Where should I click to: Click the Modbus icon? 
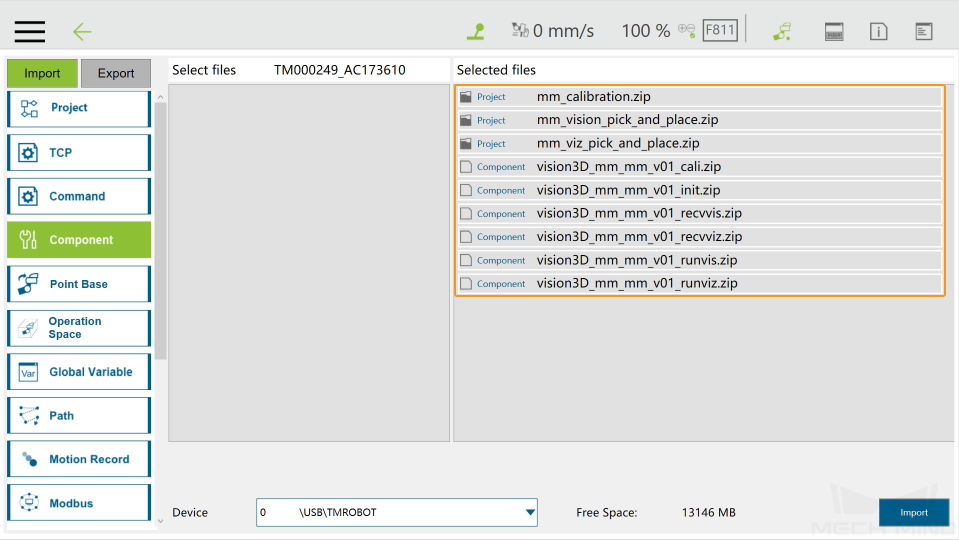(29, 503)
